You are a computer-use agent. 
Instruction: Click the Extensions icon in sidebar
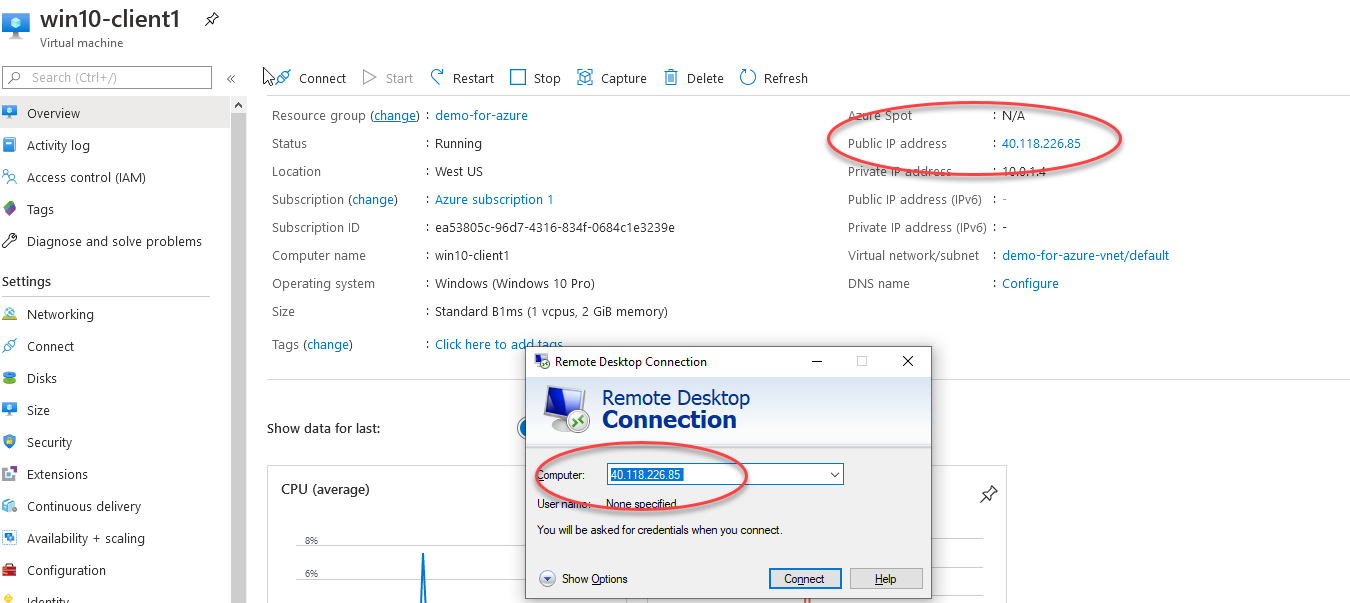pyautogui.click(x=10, y=474)
